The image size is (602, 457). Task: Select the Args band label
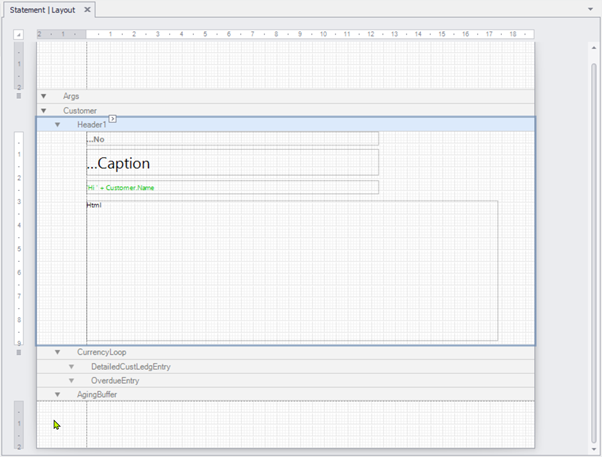tap(71, 96)
